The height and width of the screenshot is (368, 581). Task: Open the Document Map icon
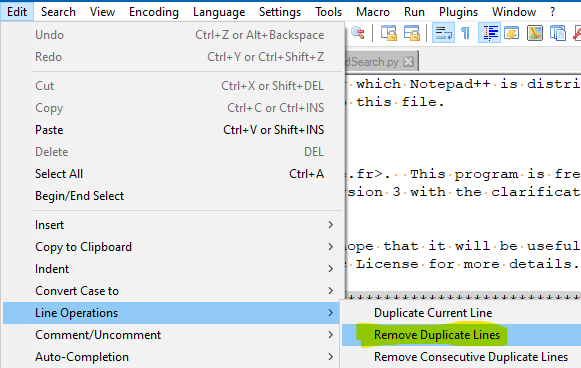pos(535,33)
